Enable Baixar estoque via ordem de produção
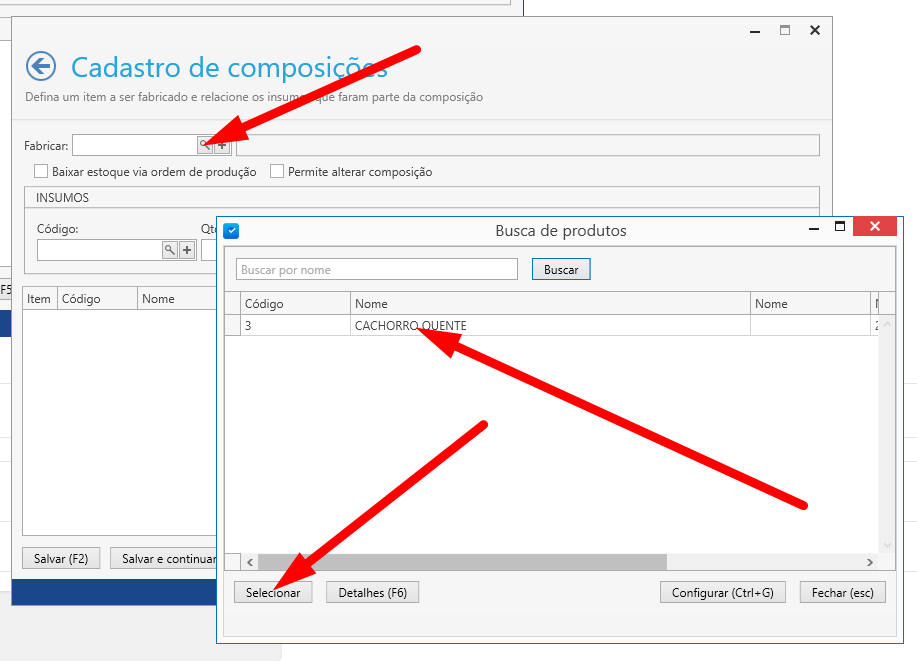This screenshot has height=661, width=917. click(x=41, y=172)
